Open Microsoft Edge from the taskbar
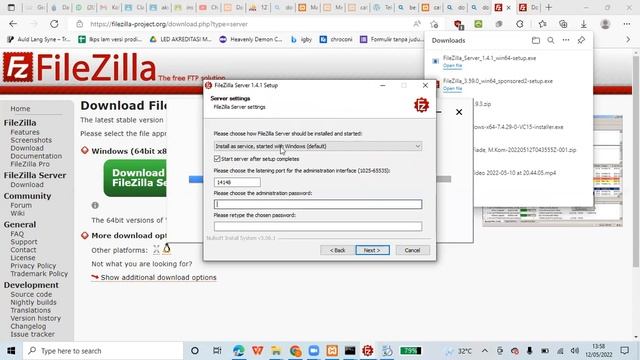 pos(239,351)
